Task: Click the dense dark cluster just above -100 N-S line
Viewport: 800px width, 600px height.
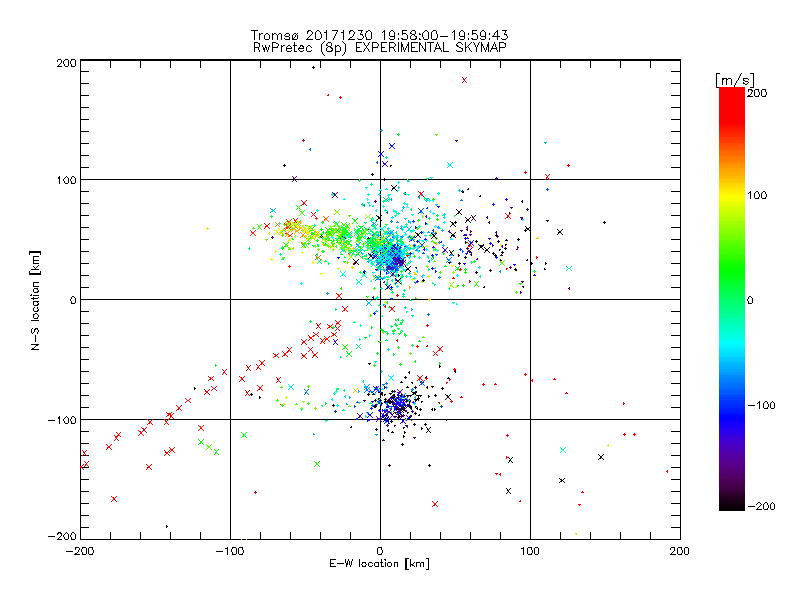Action: point(399,404)
